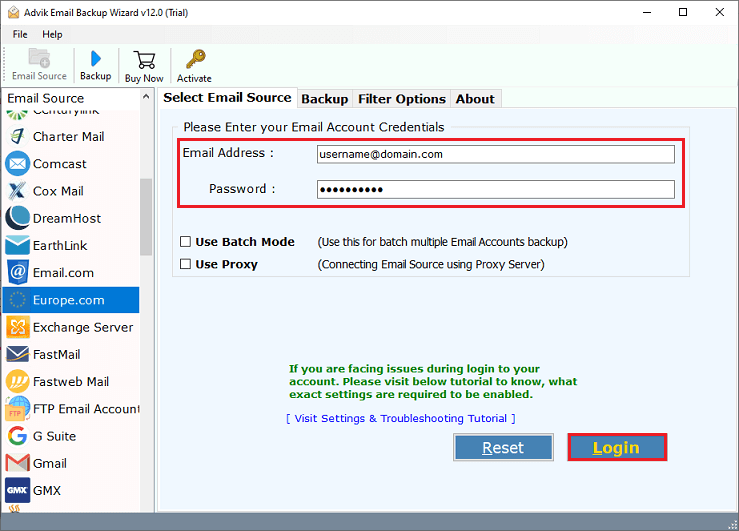Select the Europe.com stars icon
739x531 pixels.
[17, 300]
